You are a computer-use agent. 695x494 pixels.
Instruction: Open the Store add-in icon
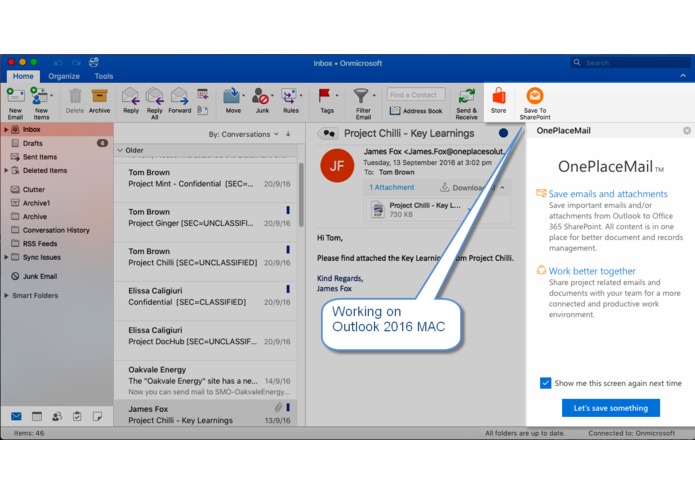499,95
